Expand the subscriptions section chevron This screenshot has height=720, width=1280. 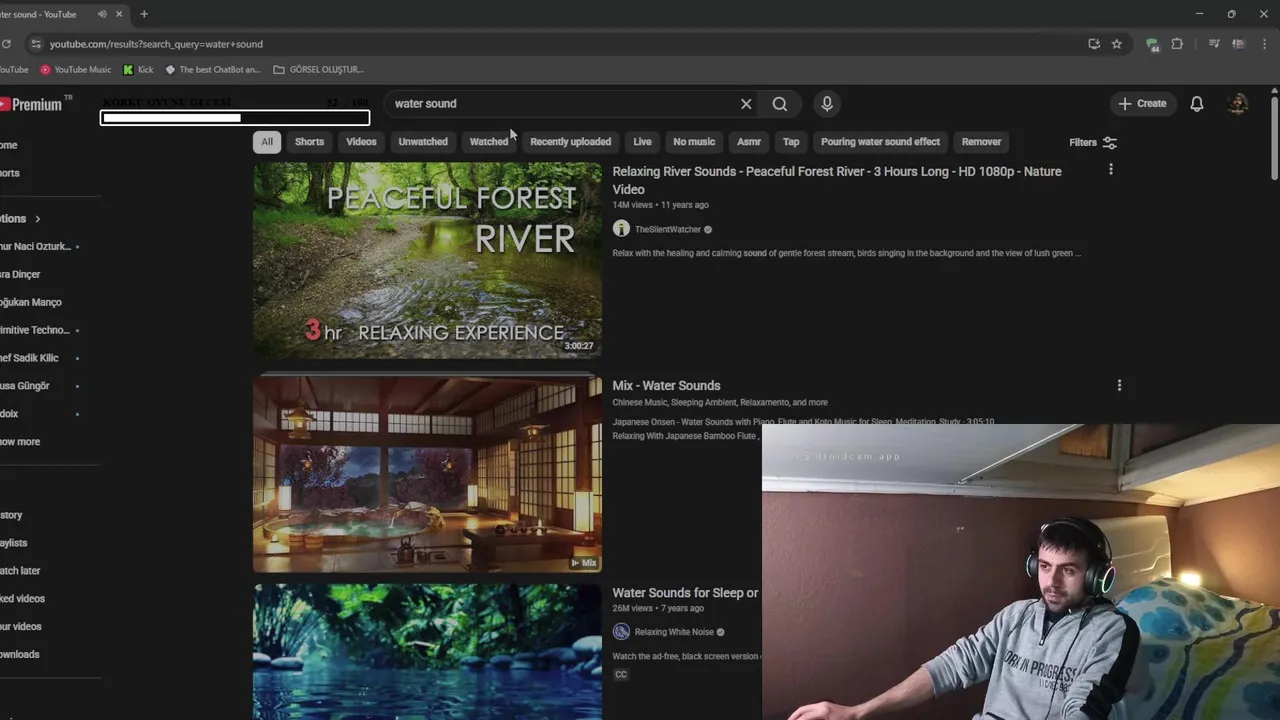click(37, 219)
